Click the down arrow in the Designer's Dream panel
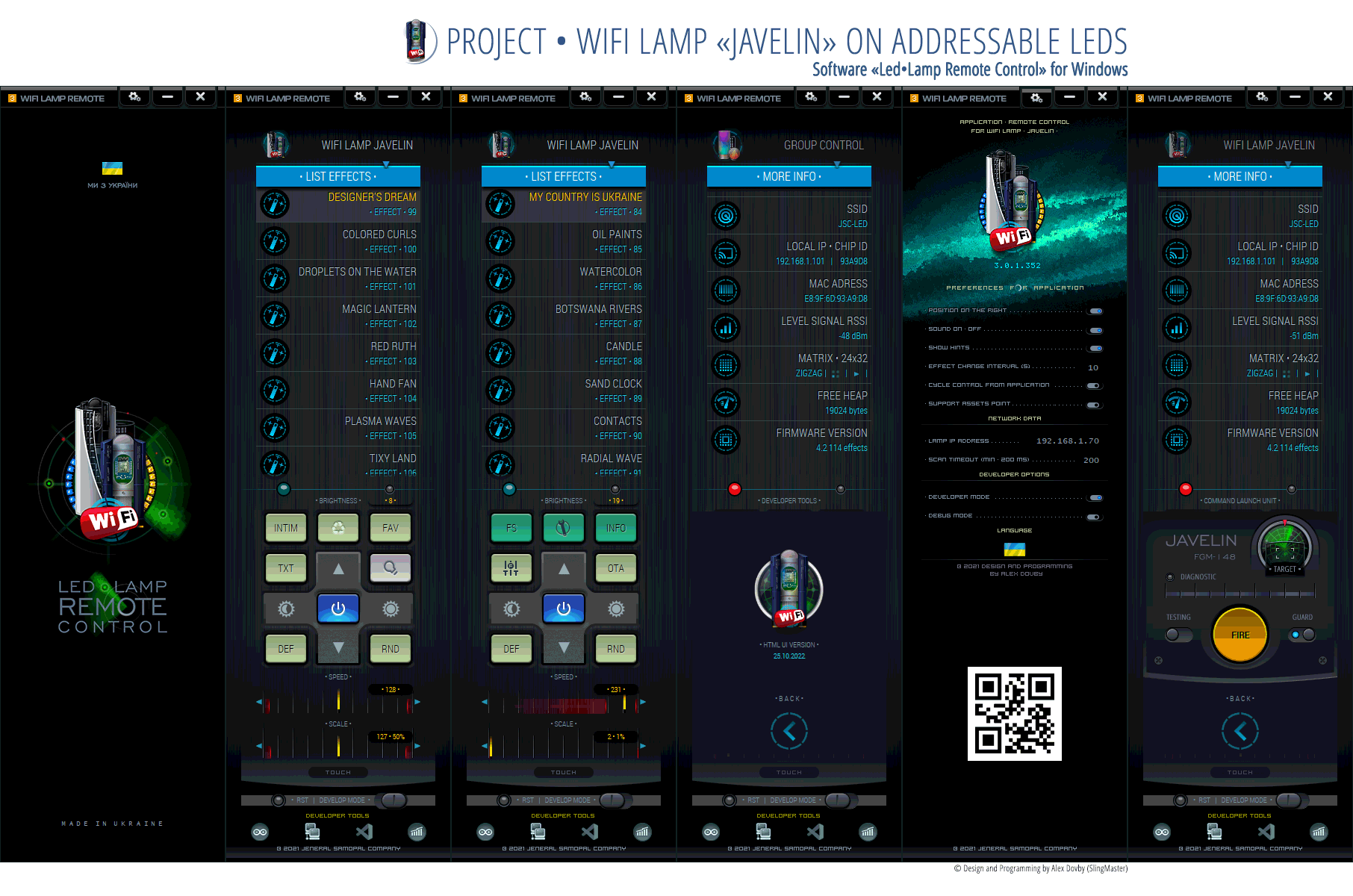 [x=338, y=647]
